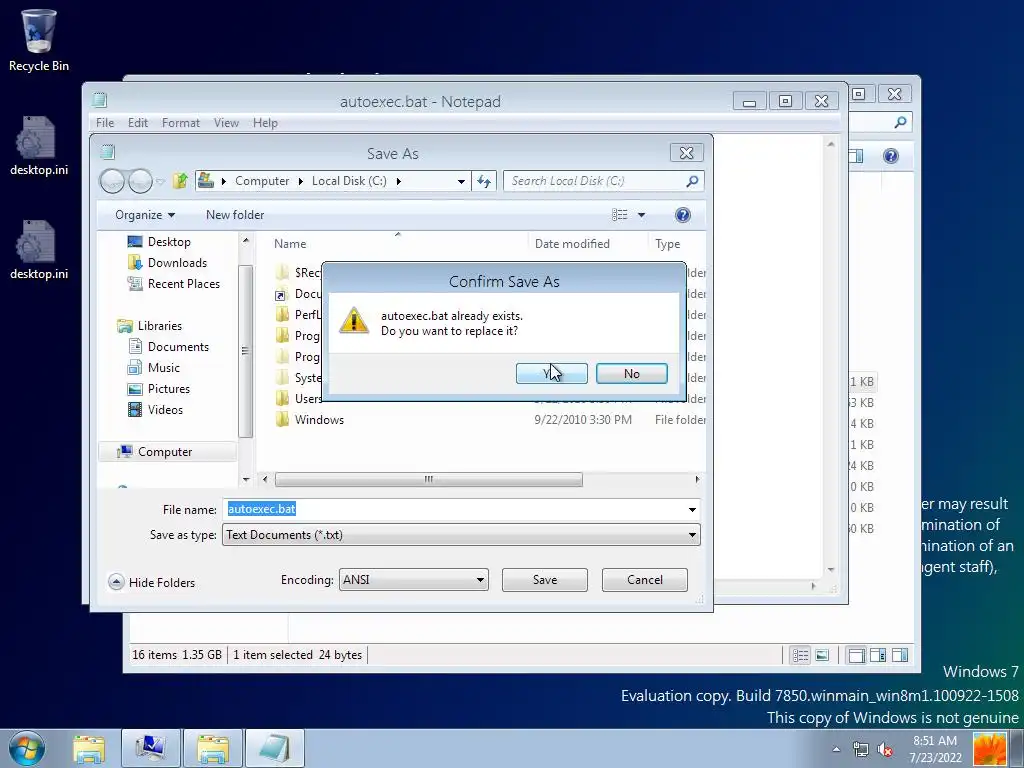This screenshot has height=768, width=1024.
Task: Click Save in the Save As dialog
Action: tap(545, 580)
